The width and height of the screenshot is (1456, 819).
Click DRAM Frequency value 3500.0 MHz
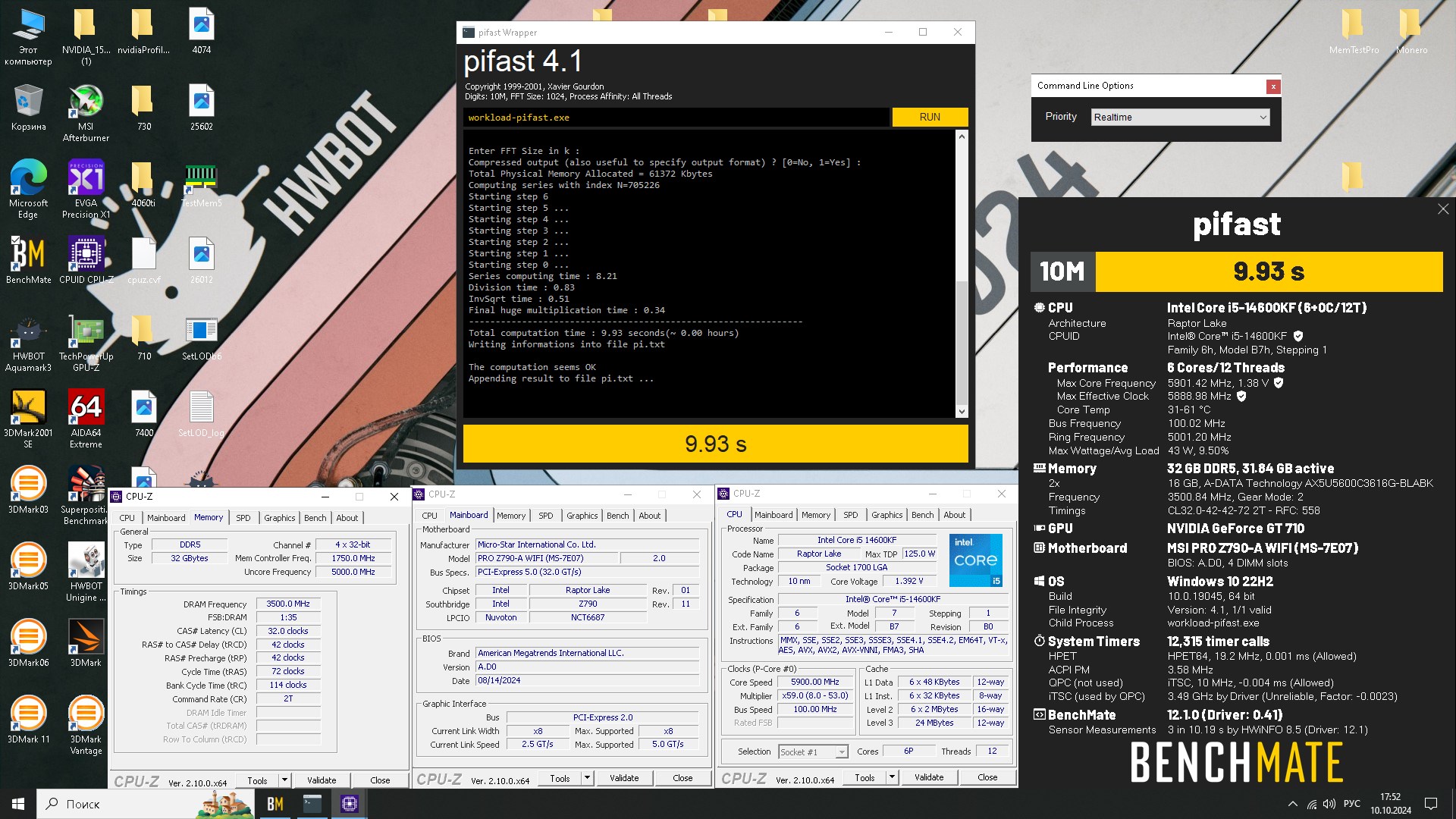[288, 604]
